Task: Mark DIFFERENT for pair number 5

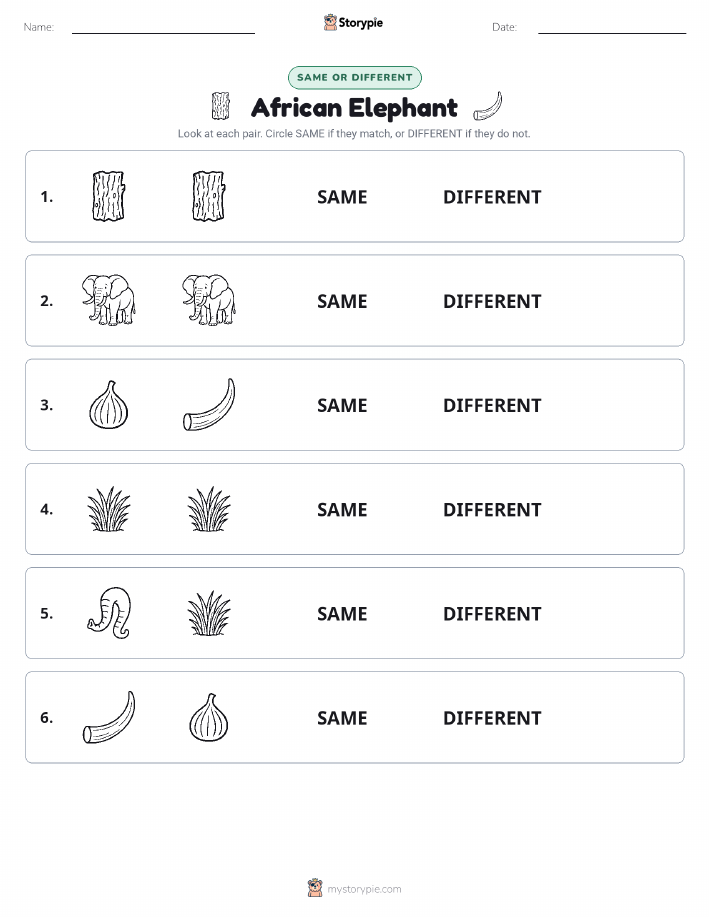Action: click(492, 613)
